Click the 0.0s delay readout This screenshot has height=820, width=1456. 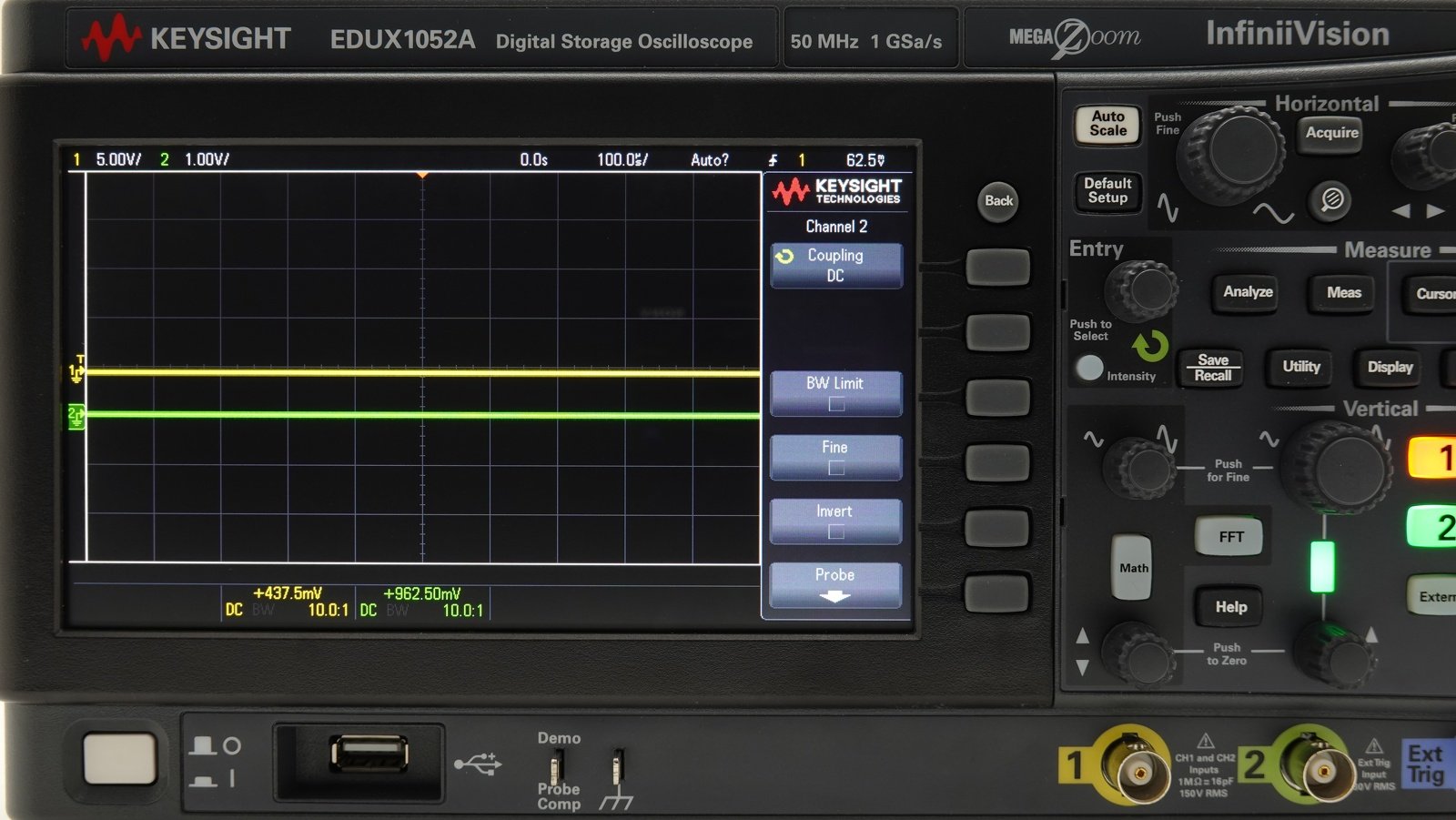tap(533, 159)
